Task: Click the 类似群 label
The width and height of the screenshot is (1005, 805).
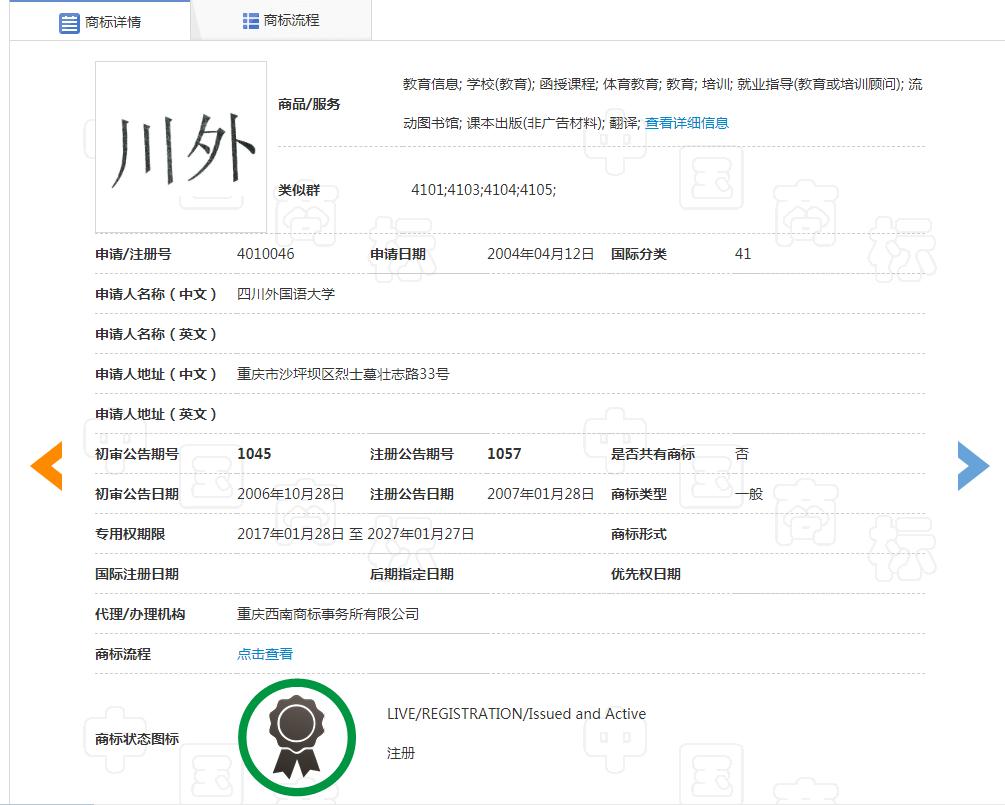Action: pos(299,190)
